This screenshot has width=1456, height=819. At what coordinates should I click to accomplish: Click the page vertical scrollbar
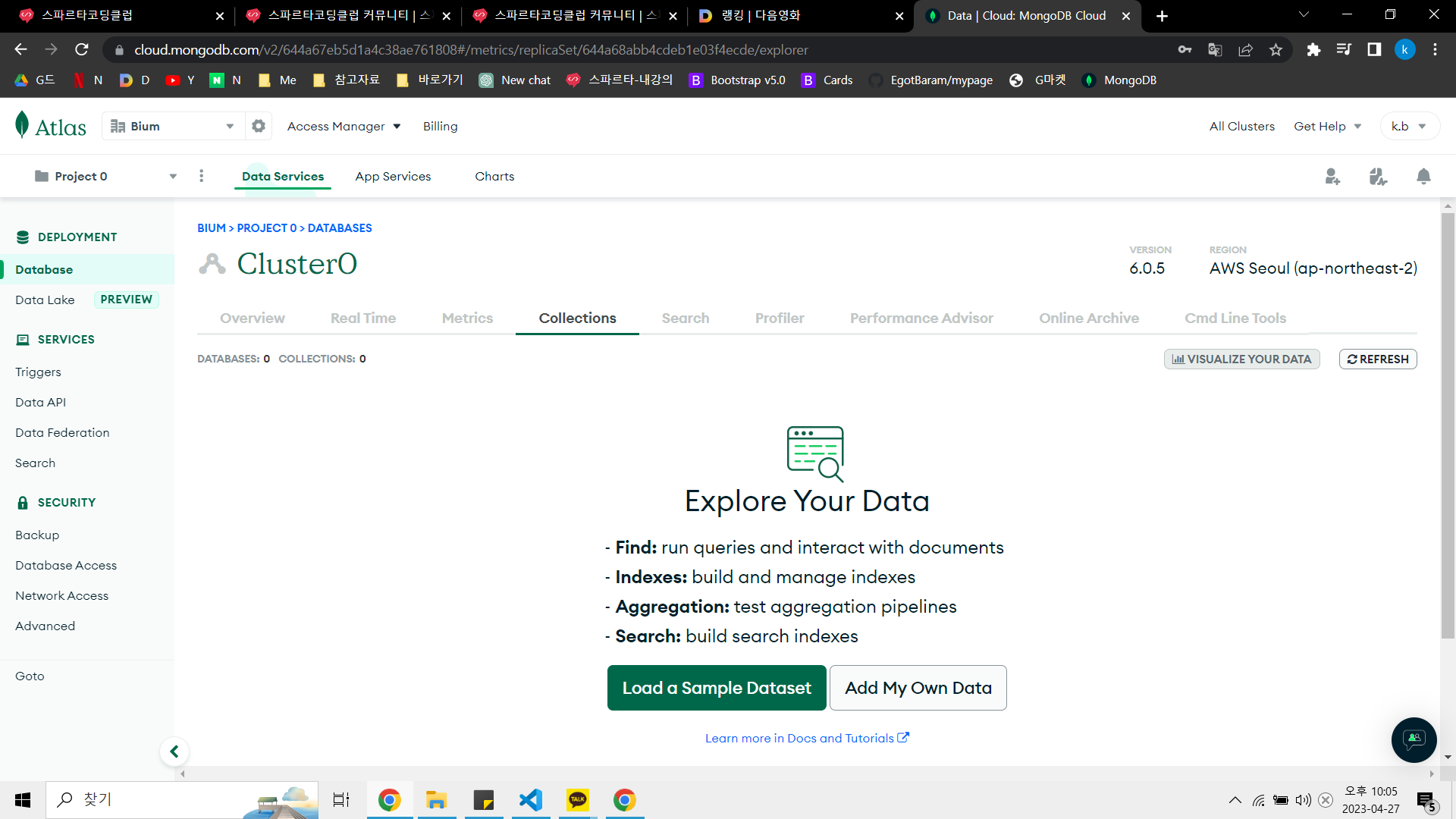pos(1448,425)
